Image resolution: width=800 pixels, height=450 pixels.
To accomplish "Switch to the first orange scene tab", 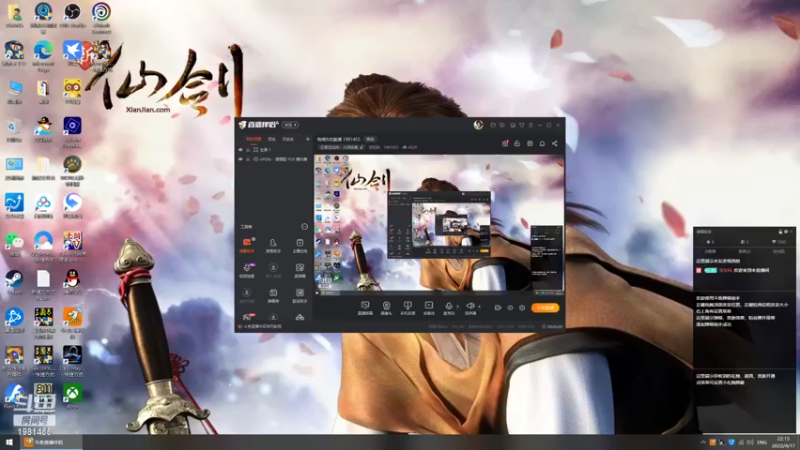I will click(253, 139).
